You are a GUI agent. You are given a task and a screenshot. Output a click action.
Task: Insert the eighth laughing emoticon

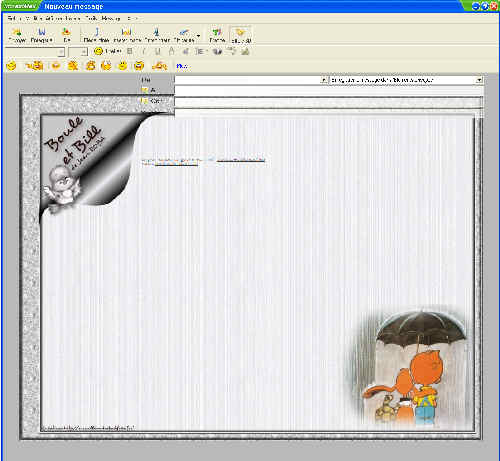point(139,66)
